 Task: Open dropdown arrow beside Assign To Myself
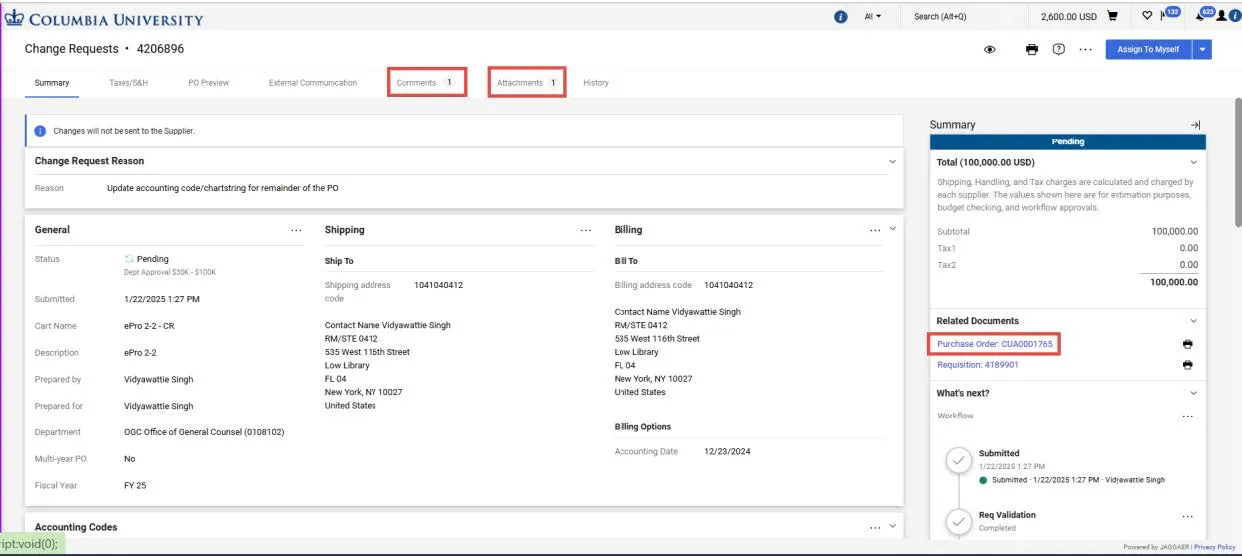tap(1202, 49)
